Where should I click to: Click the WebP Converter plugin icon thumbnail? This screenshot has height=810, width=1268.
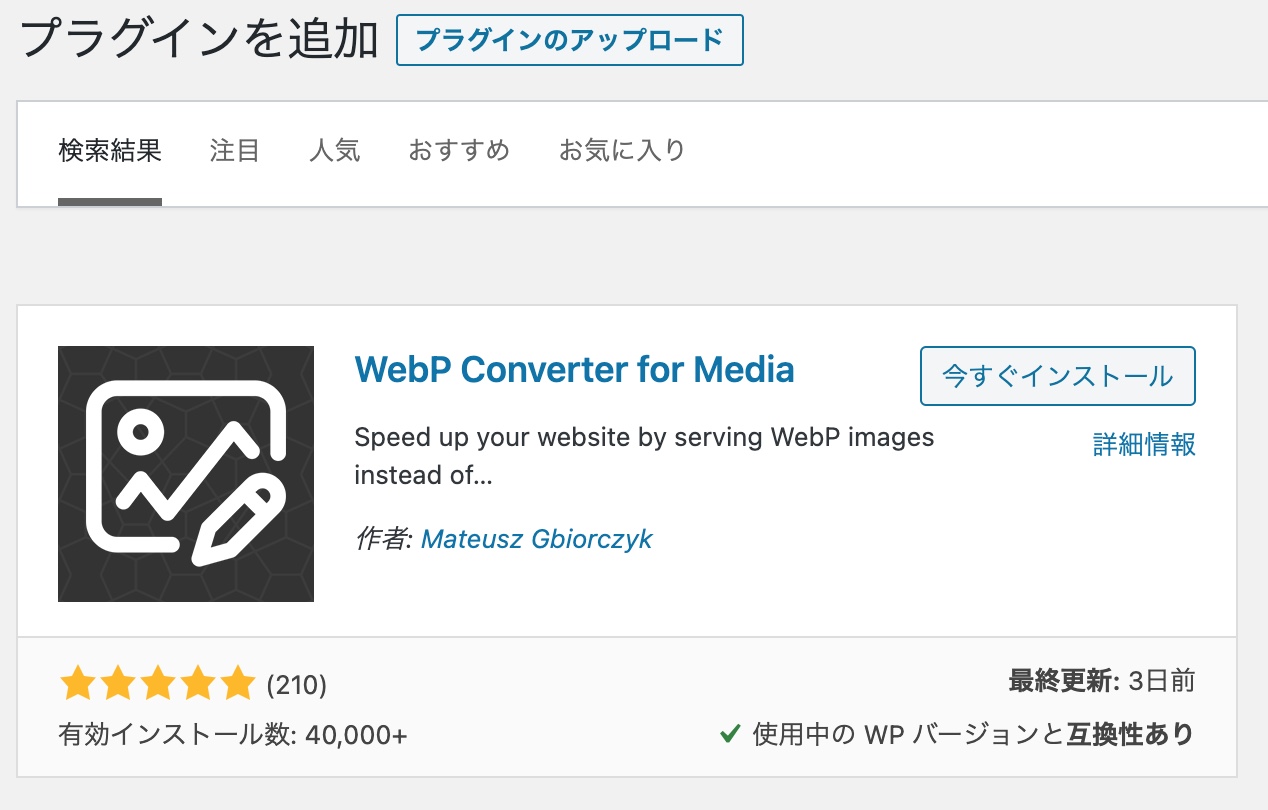coord(185,475)
